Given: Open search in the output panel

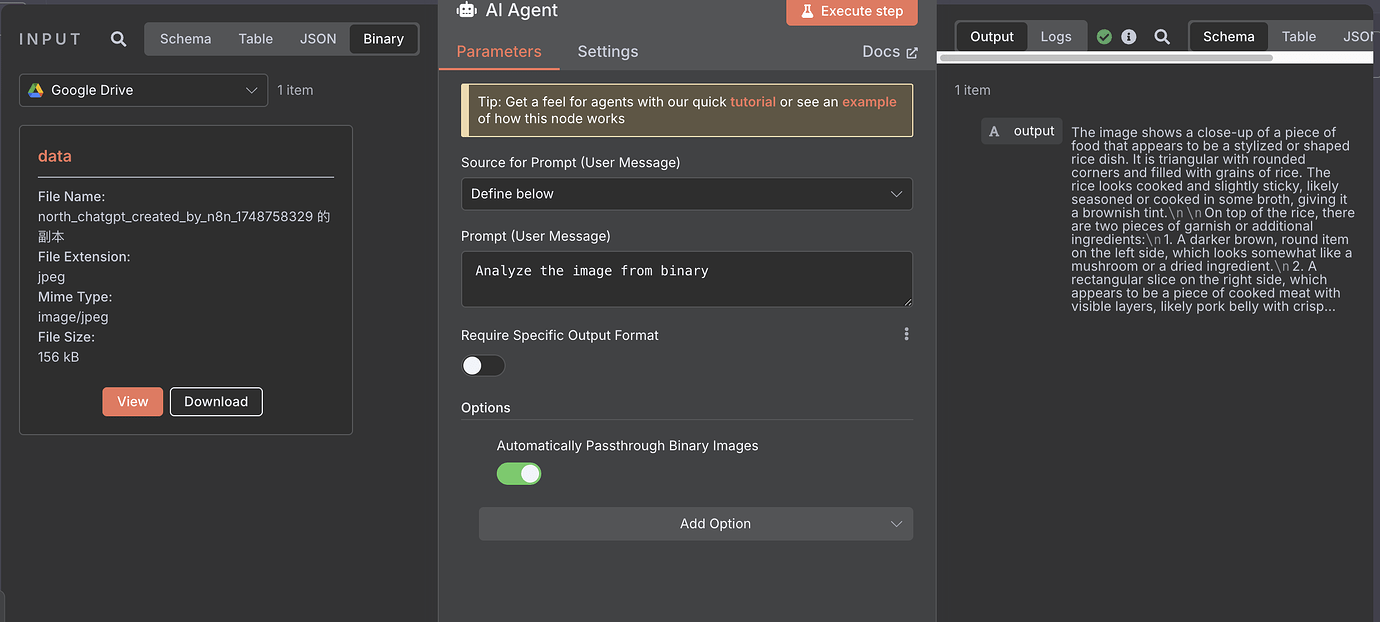Looking at the screenshot, I should 1162,36.
